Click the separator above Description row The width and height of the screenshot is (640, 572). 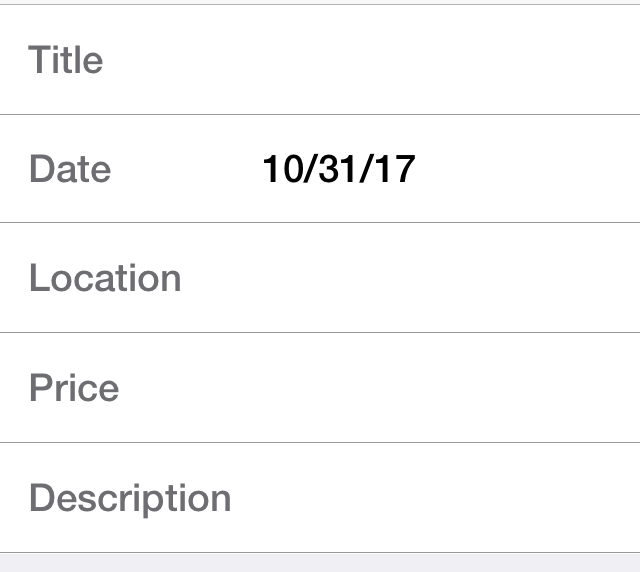(x=320, y=442)
